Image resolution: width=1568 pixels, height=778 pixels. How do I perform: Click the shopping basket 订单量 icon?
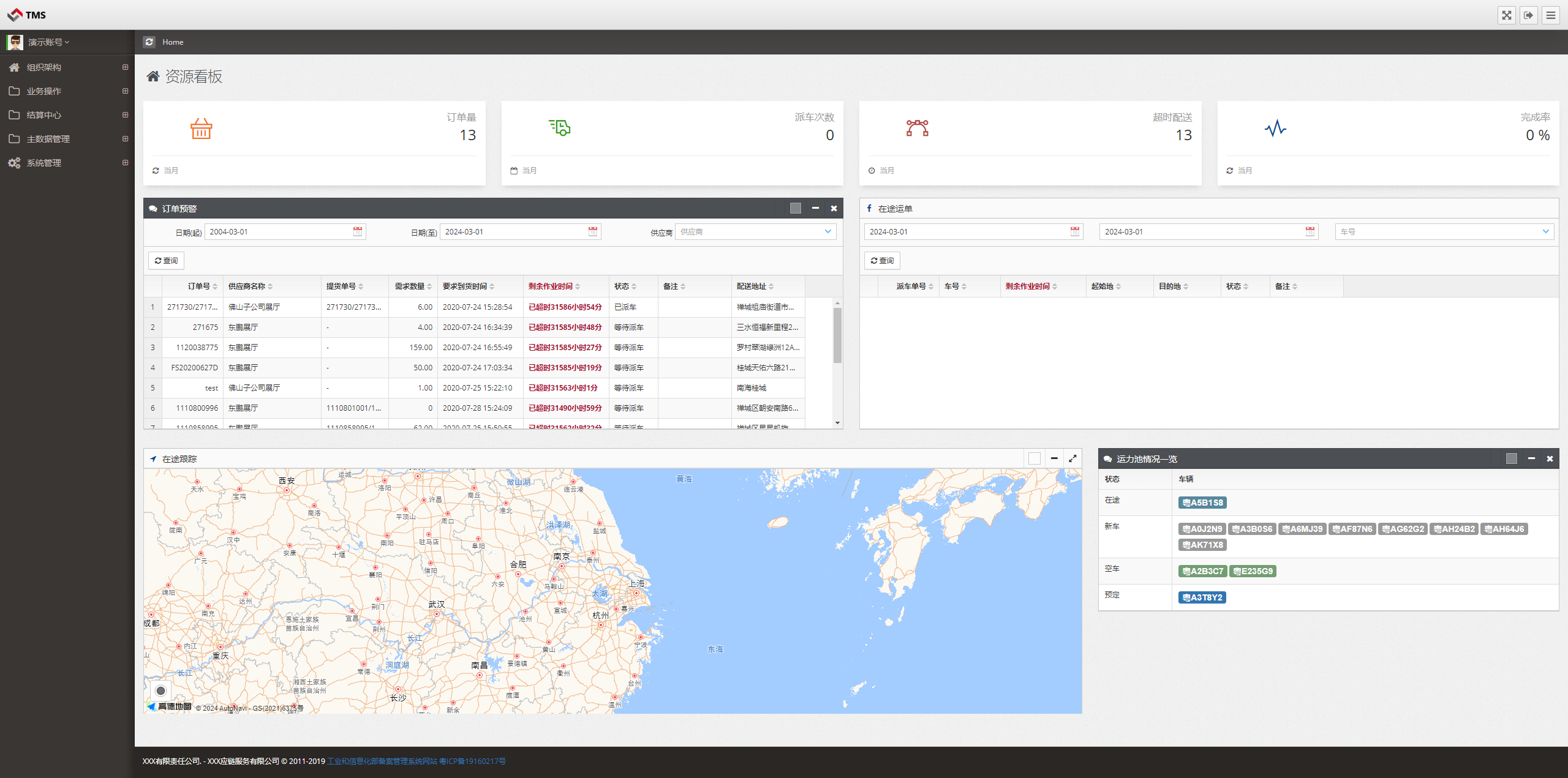[x=201, y=129]
